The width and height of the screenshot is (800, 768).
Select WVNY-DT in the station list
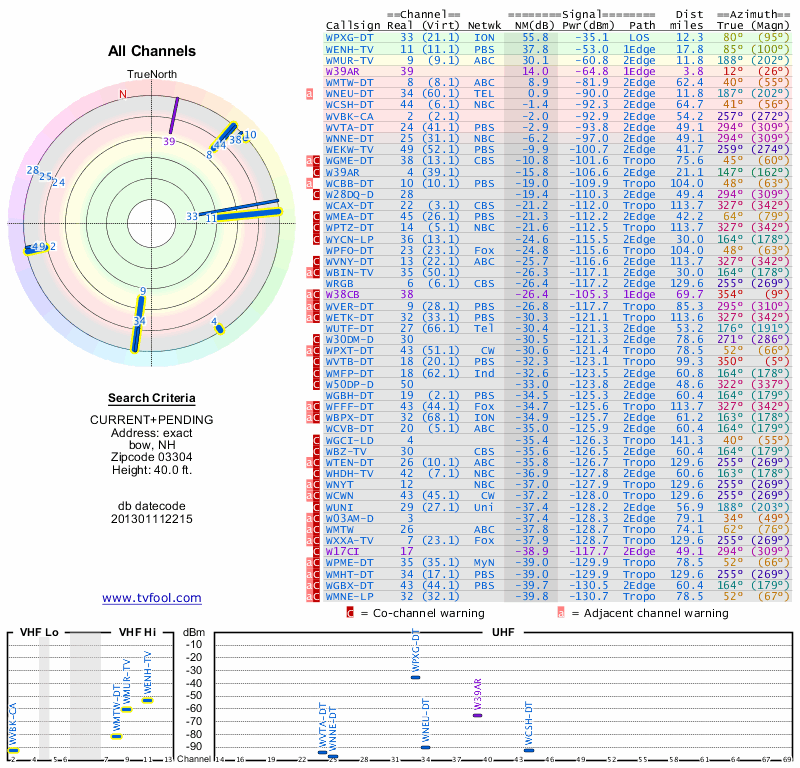point(349,261)
